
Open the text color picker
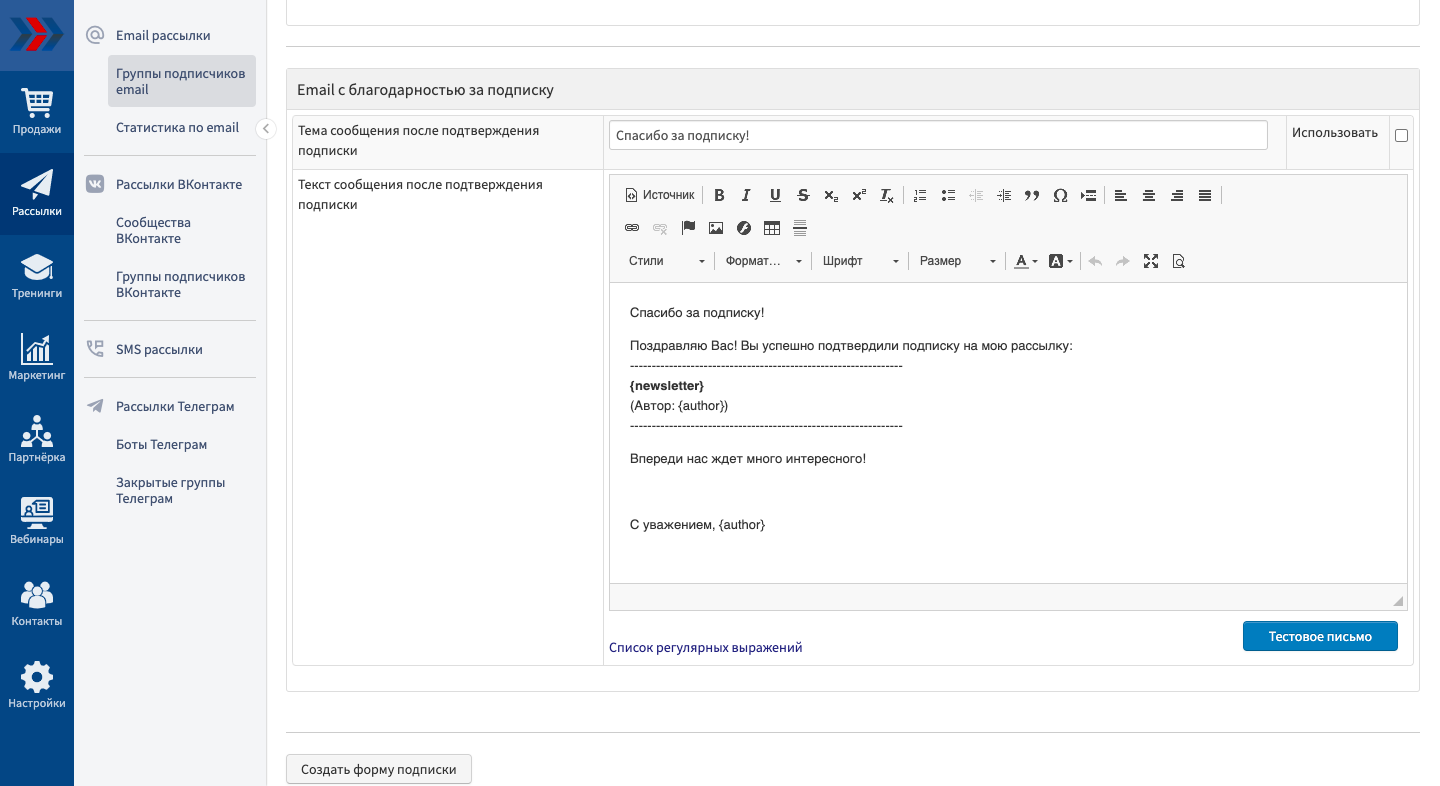pos(1026,261)
